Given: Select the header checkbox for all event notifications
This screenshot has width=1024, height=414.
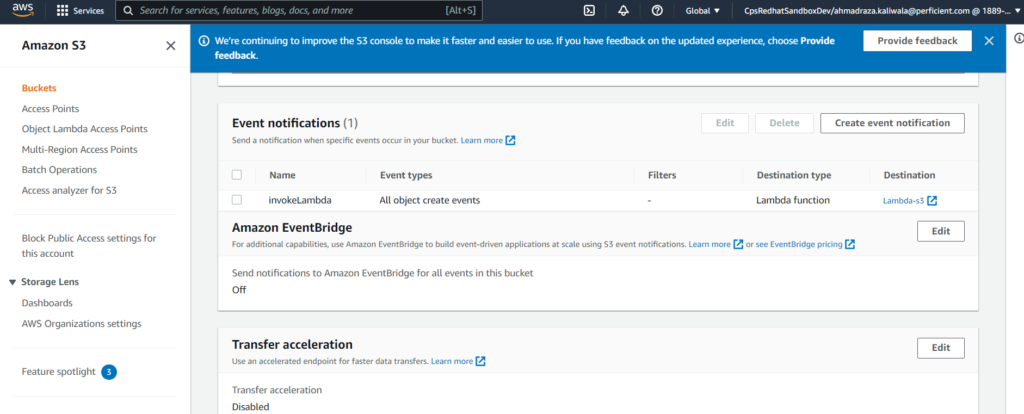Looking at the screenshot, I should 237,175.
